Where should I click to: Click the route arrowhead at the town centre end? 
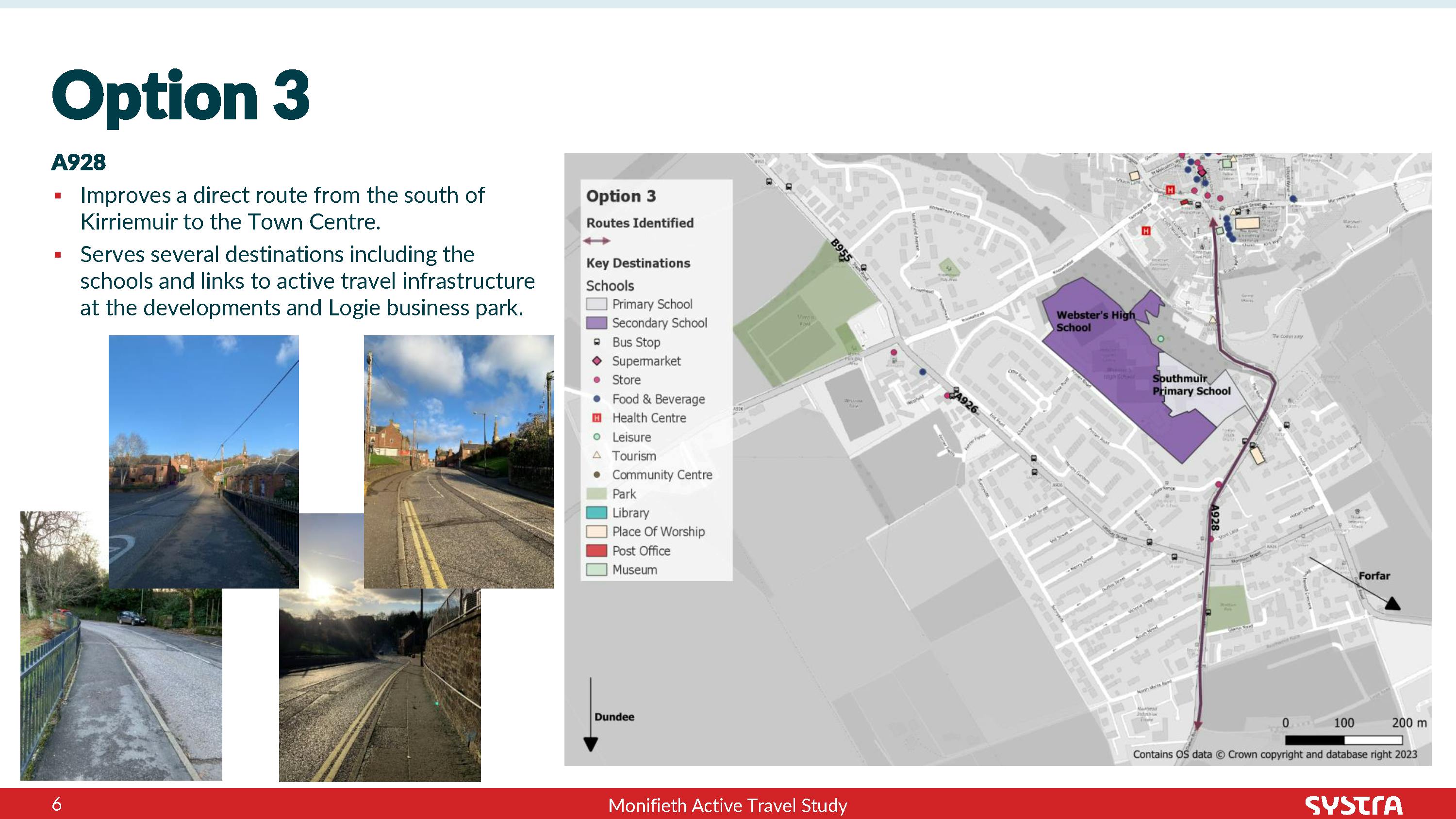[x=1213, y=222]
